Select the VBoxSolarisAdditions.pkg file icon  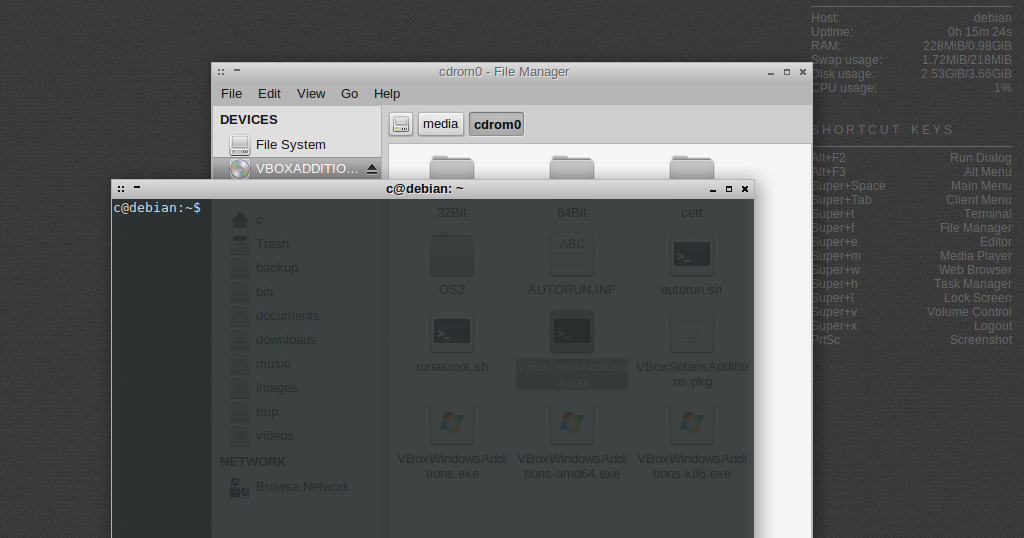[692, 332]
